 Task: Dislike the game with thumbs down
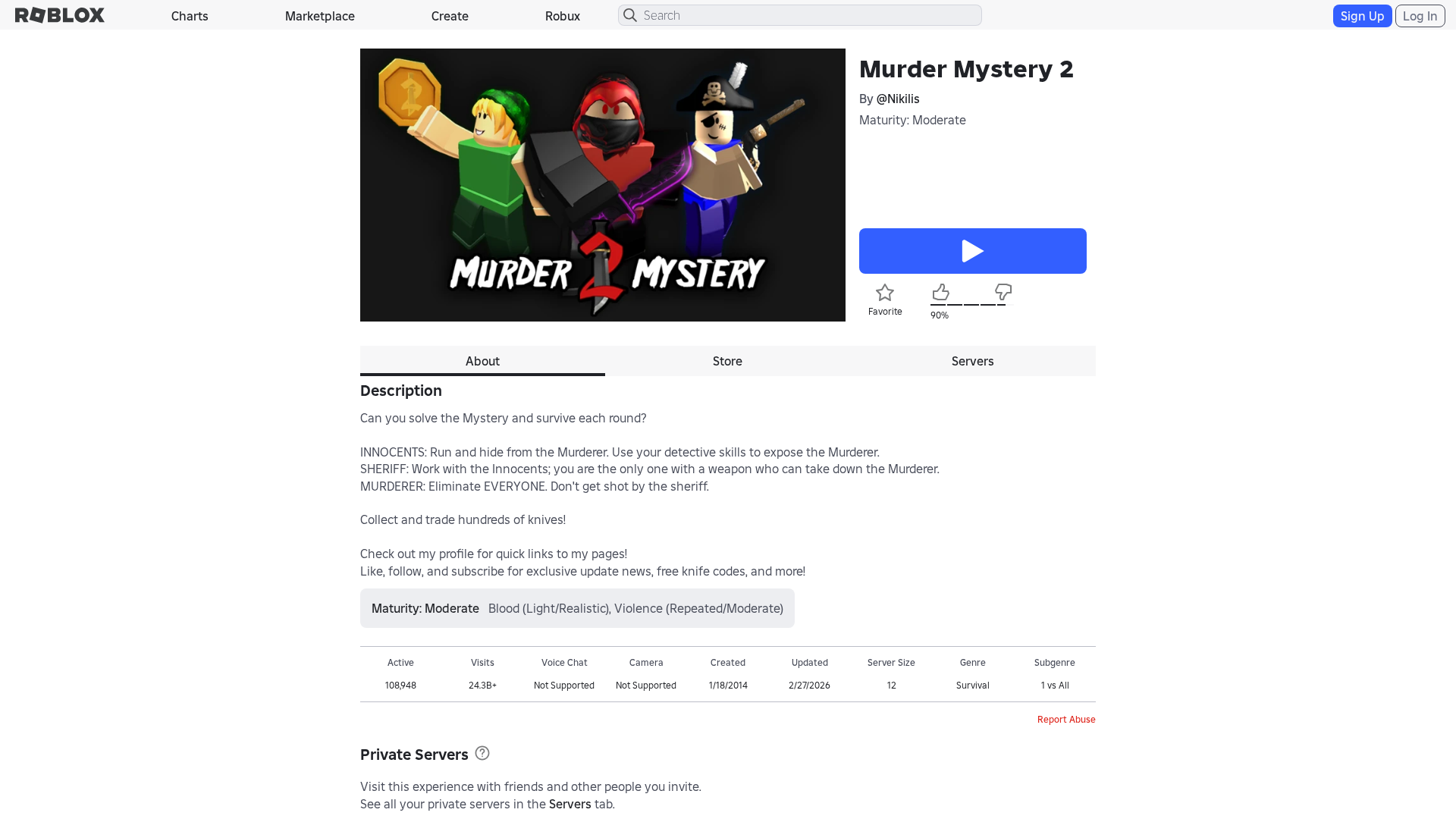1003,292
